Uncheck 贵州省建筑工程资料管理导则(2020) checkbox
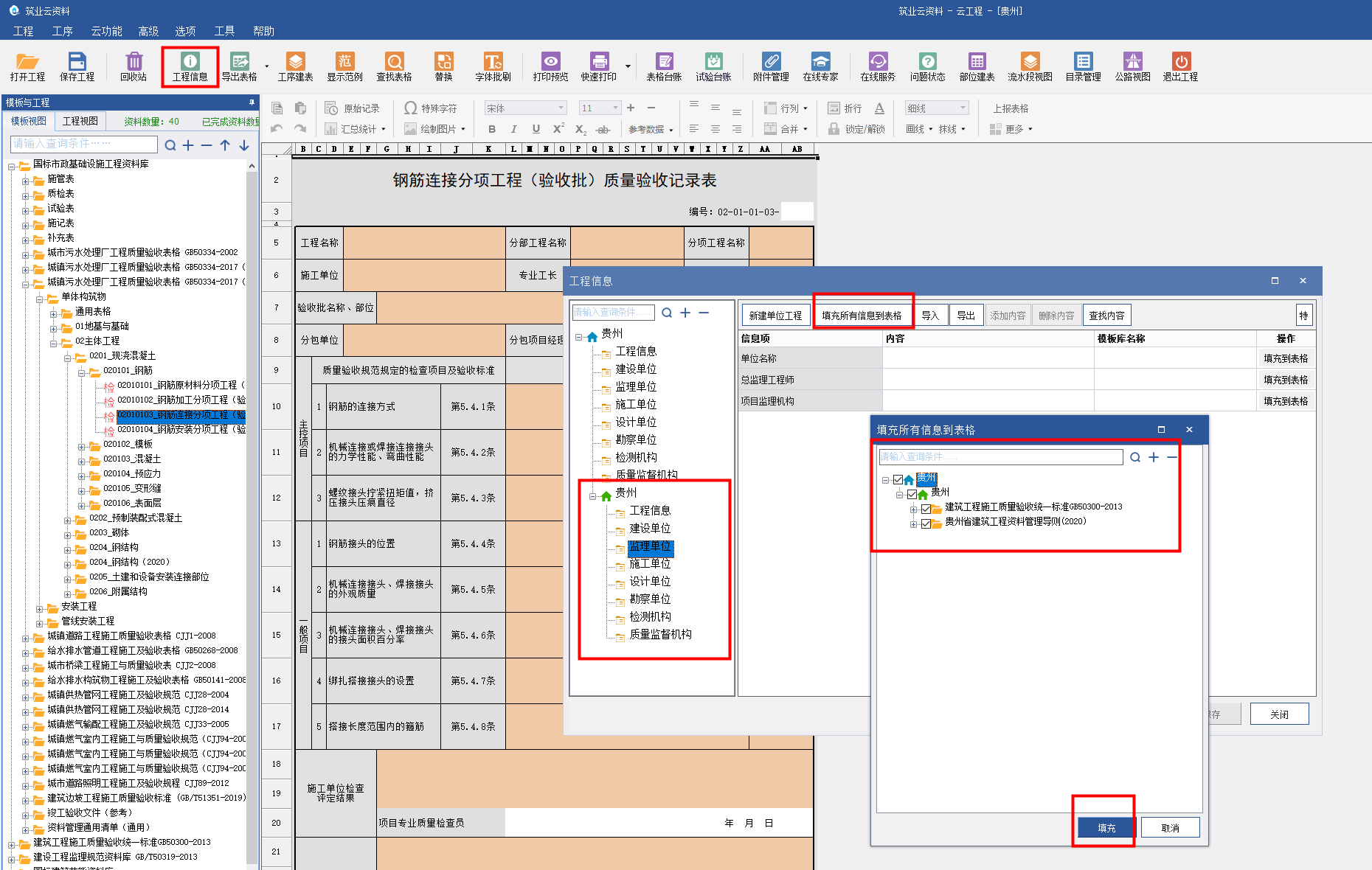Viewport: 1372px width, 870px height. pos(926,524)
